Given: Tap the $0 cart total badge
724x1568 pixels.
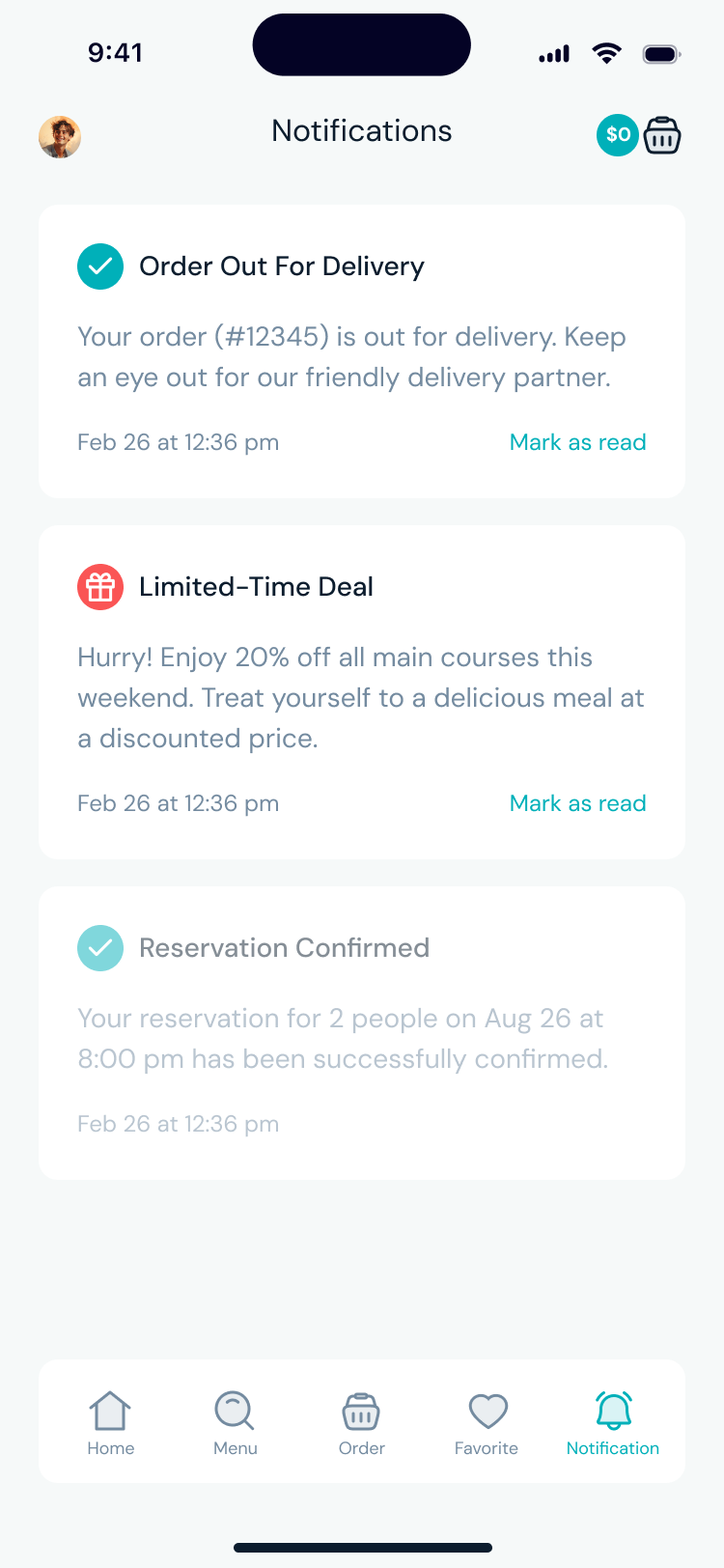Looking at the screenshot, I should (x=618, y=135).
